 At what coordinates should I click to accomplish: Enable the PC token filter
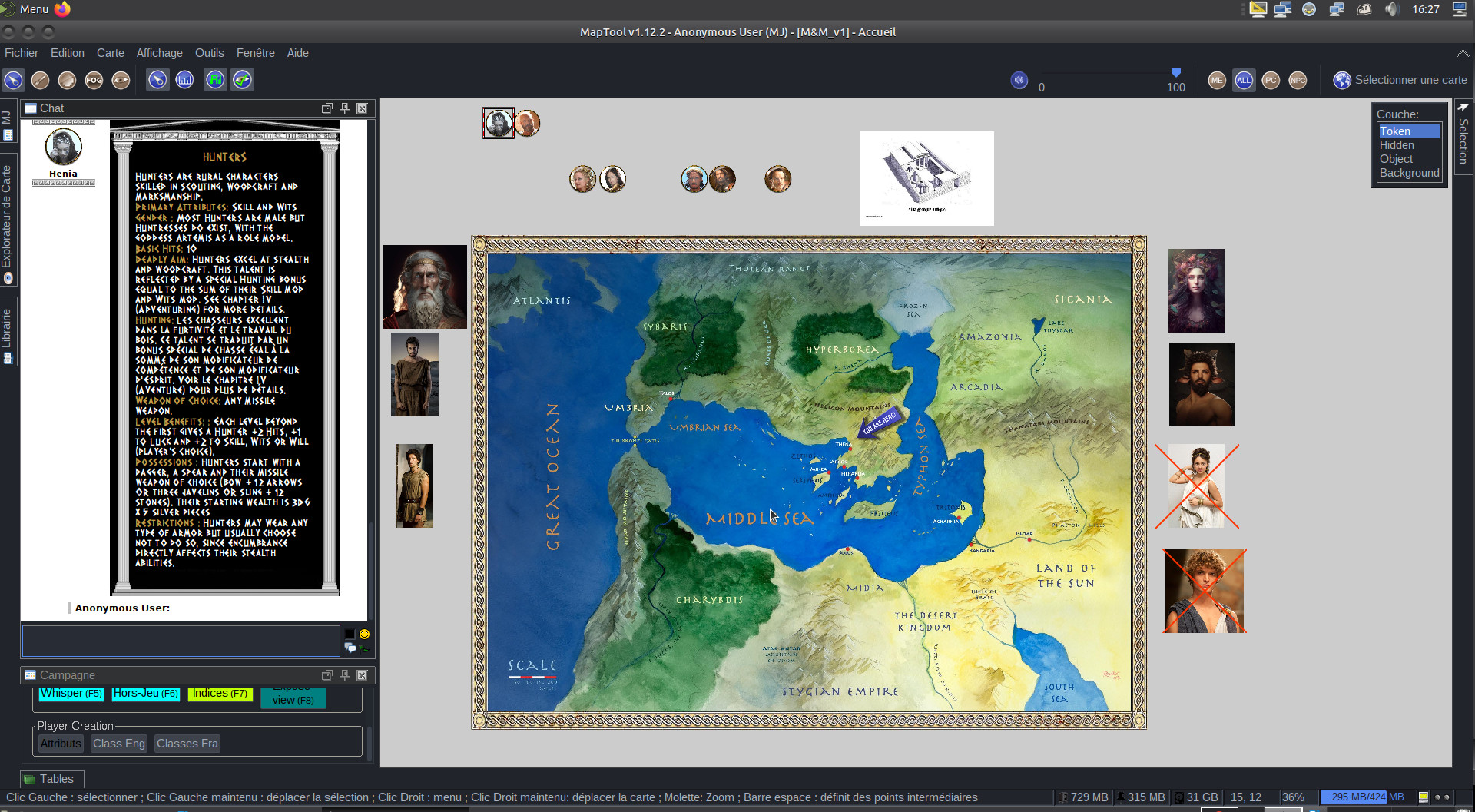click(1271, 80)
